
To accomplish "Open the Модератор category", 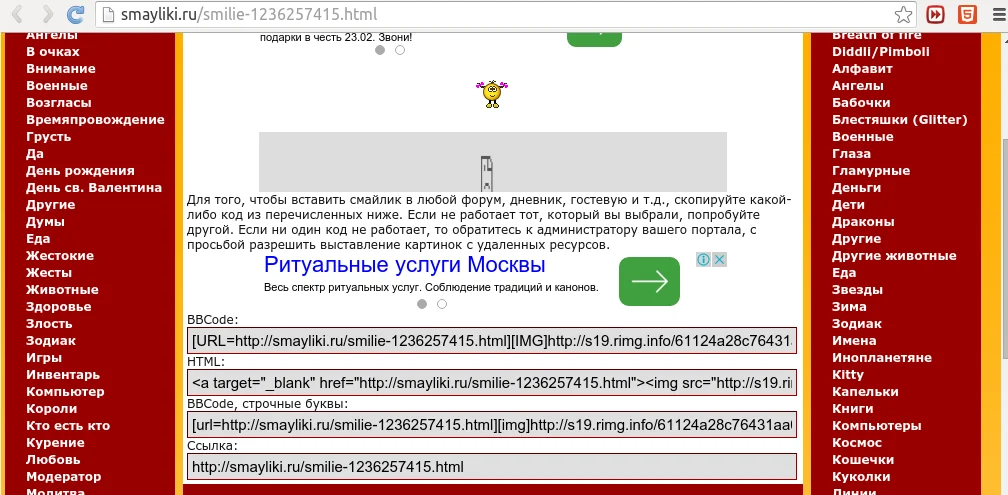I will pyautogui.click(x=64, y=477).
